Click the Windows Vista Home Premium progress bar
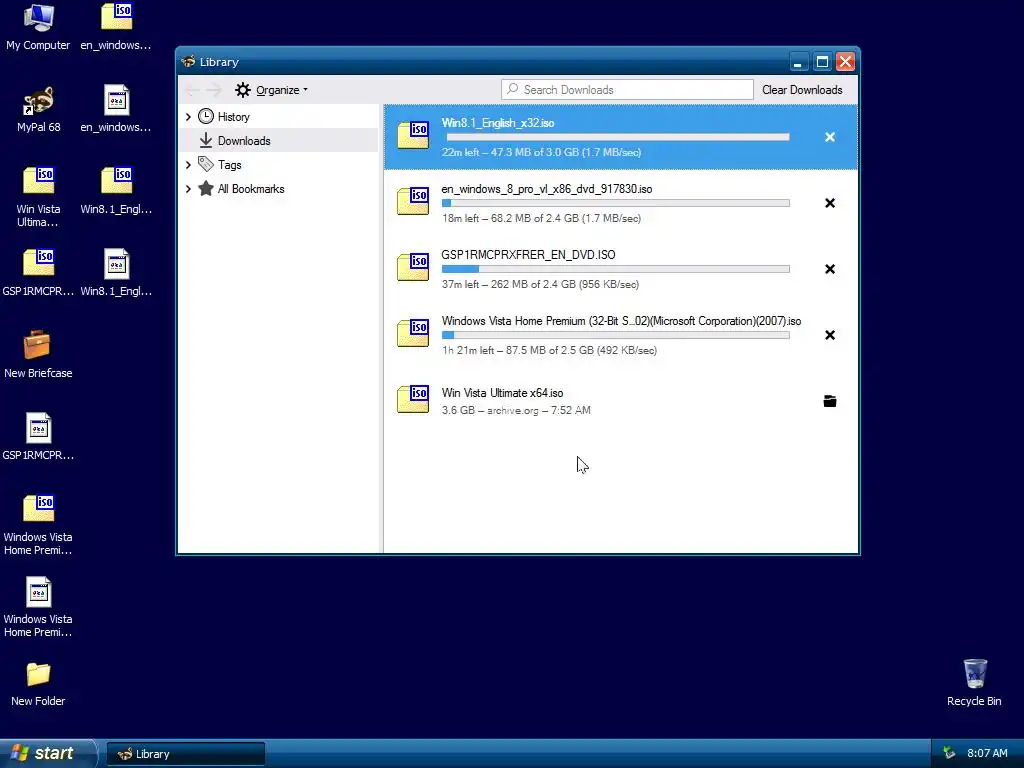 [x=616, y=336]
